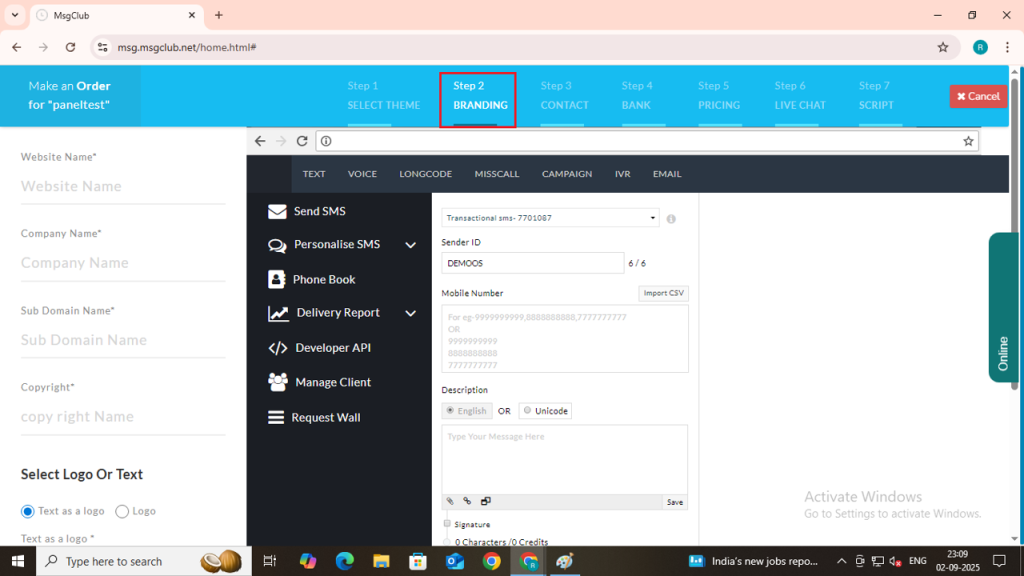This screenshot has height=576, width=1024.
Task: Click Save under the message box
Action: click(675, 502)
